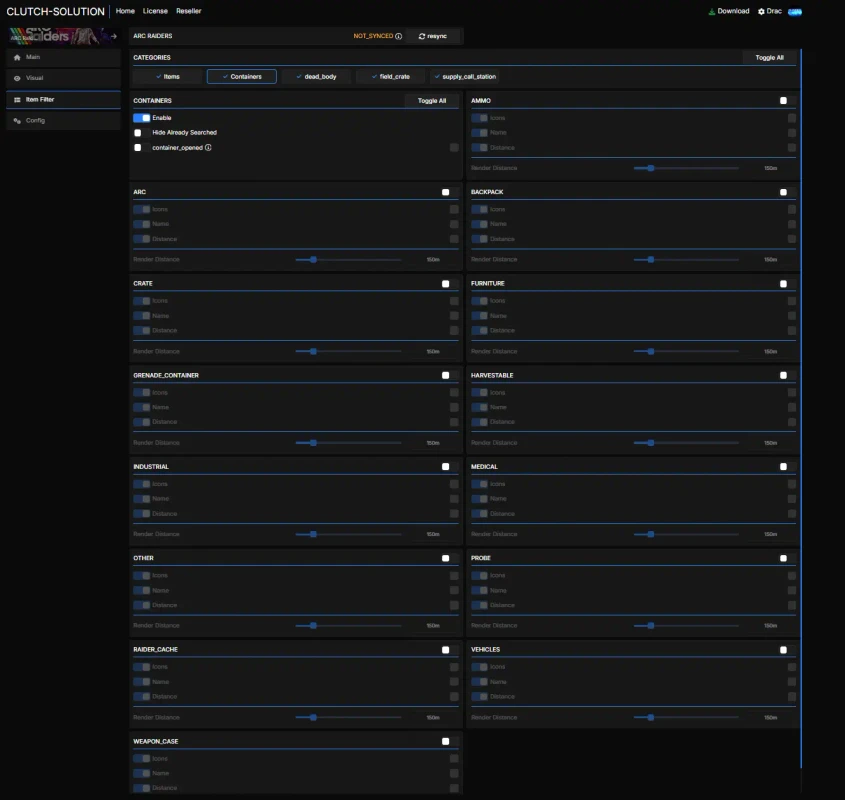Open the Home menu item
The height and width of the screenshot is (800, 845).
click(x=125, y=11)
